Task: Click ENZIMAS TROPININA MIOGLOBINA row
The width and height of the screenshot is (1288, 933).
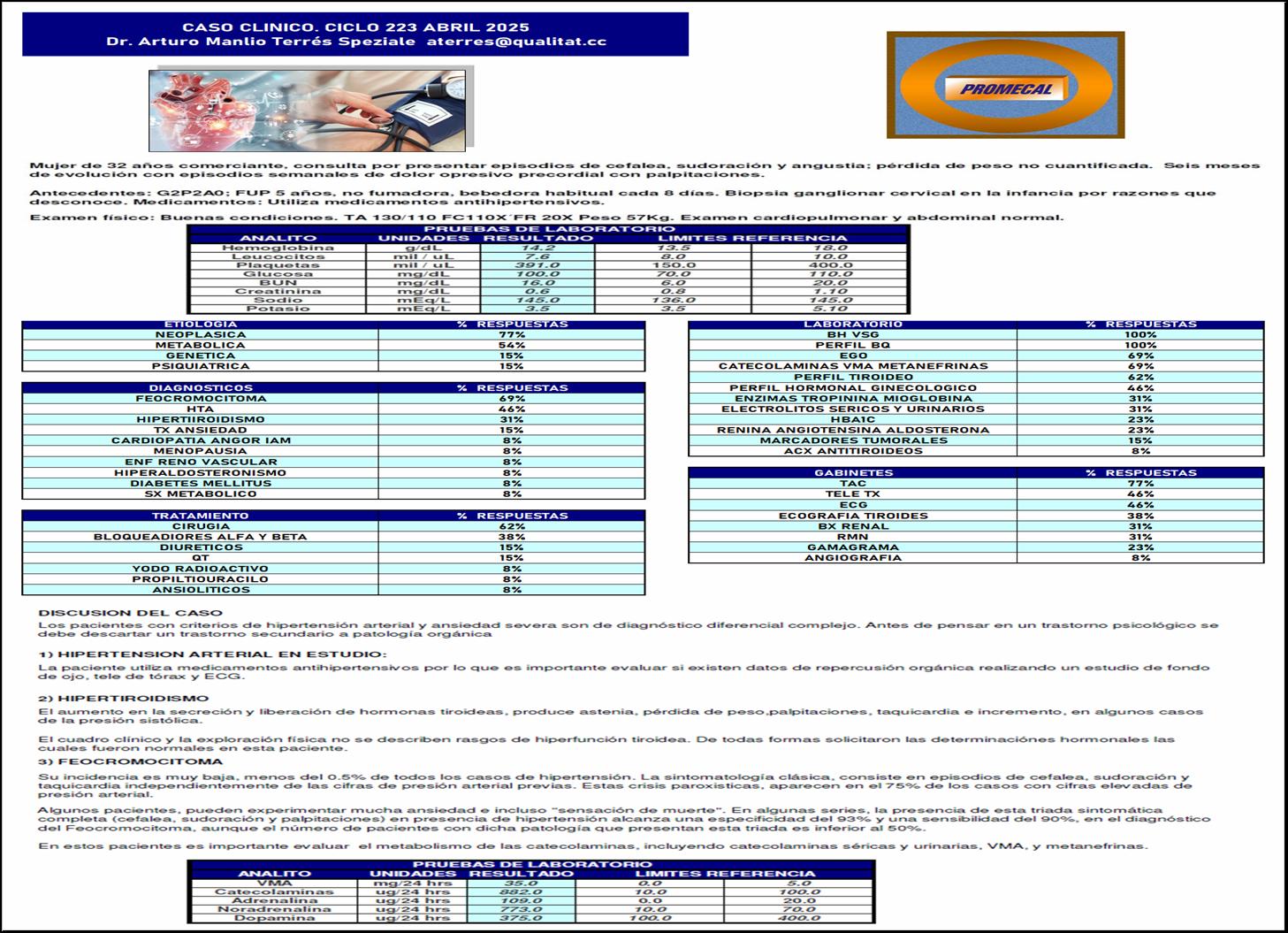Action: (x=976, y=399)
